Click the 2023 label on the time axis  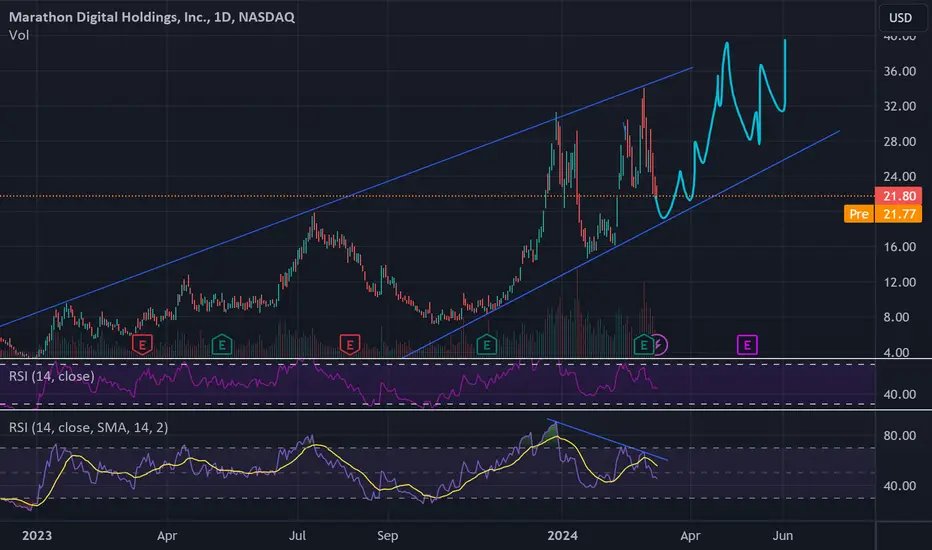(x=37, y=536)
